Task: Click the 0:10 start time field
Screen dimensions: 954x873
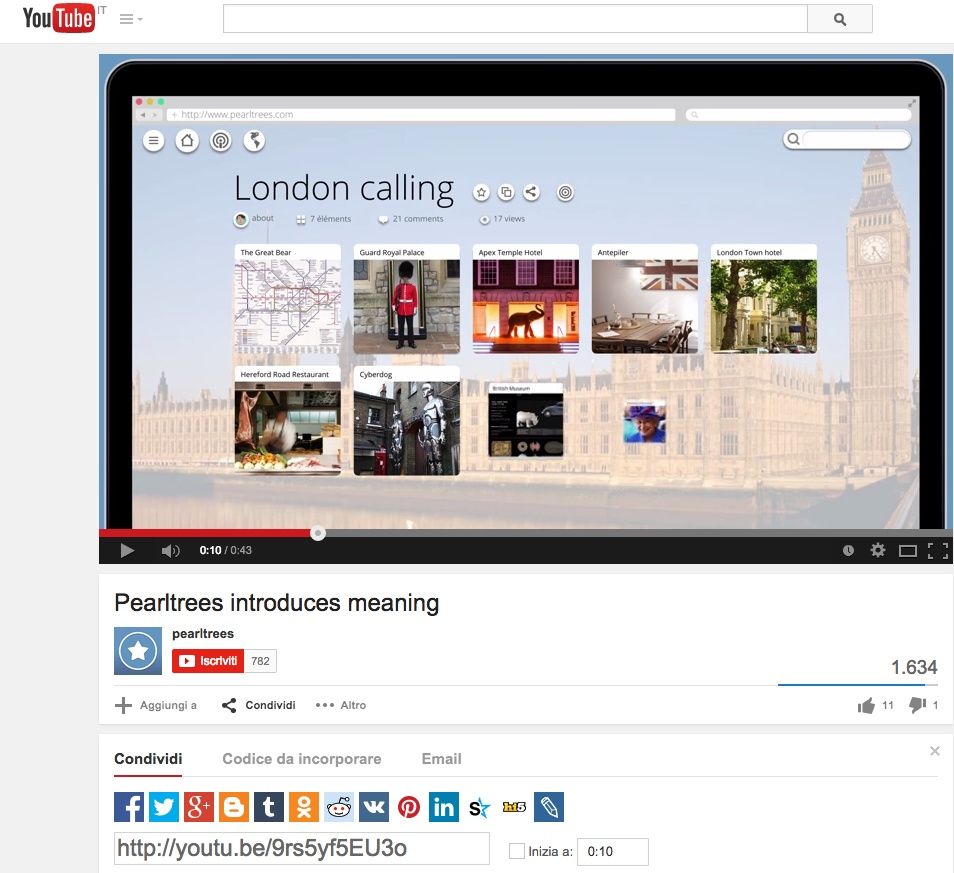Action: 613,852
